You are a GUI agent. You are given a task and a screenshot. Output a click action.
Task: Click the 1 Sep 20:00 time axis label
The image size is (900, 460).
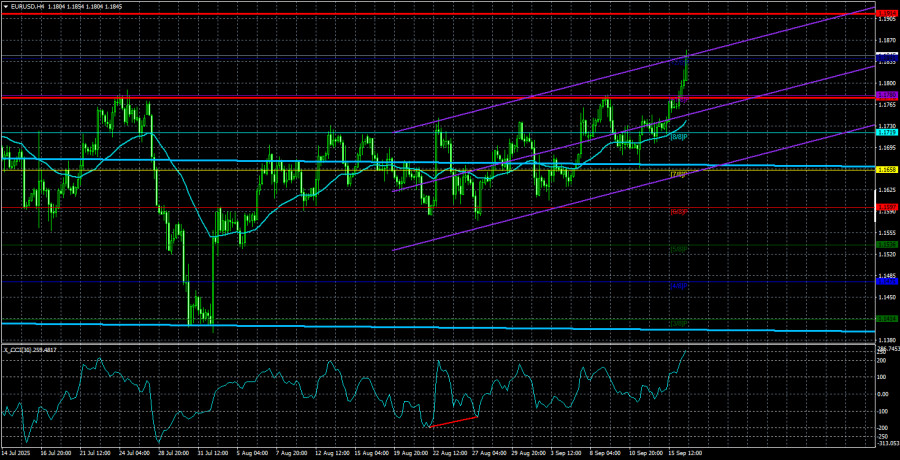click(x=561, y=453)
